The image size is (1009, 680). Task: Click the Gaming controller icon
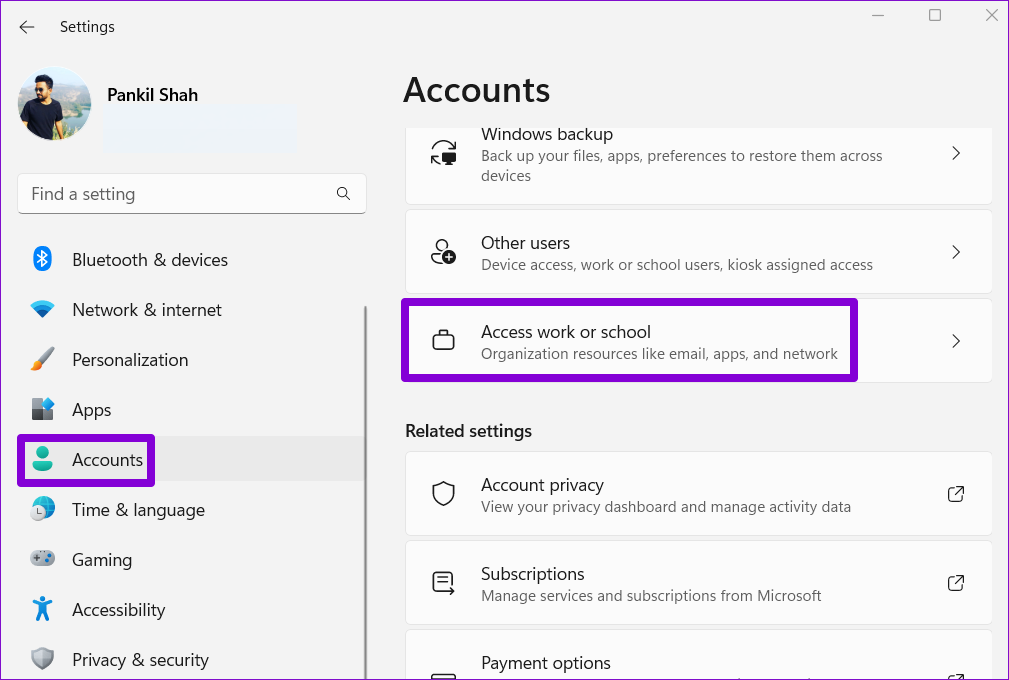click(42, 559)
